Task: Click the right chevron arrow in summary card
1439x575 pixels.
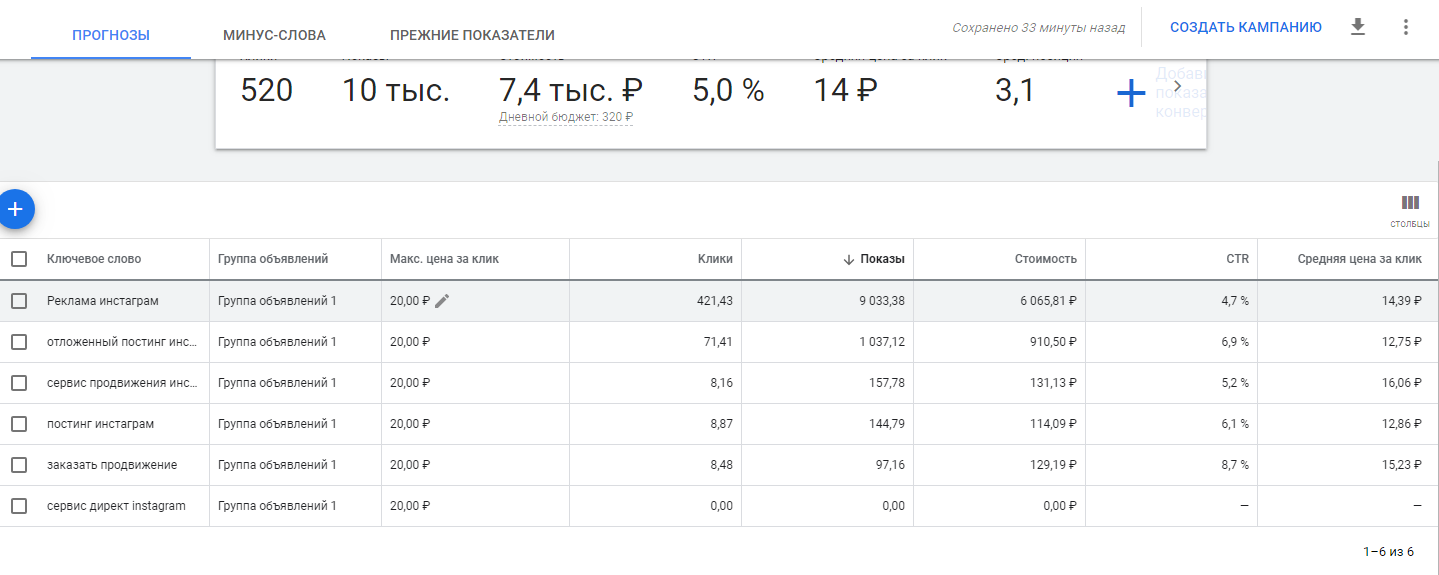Action: (x=1177, y=86)
